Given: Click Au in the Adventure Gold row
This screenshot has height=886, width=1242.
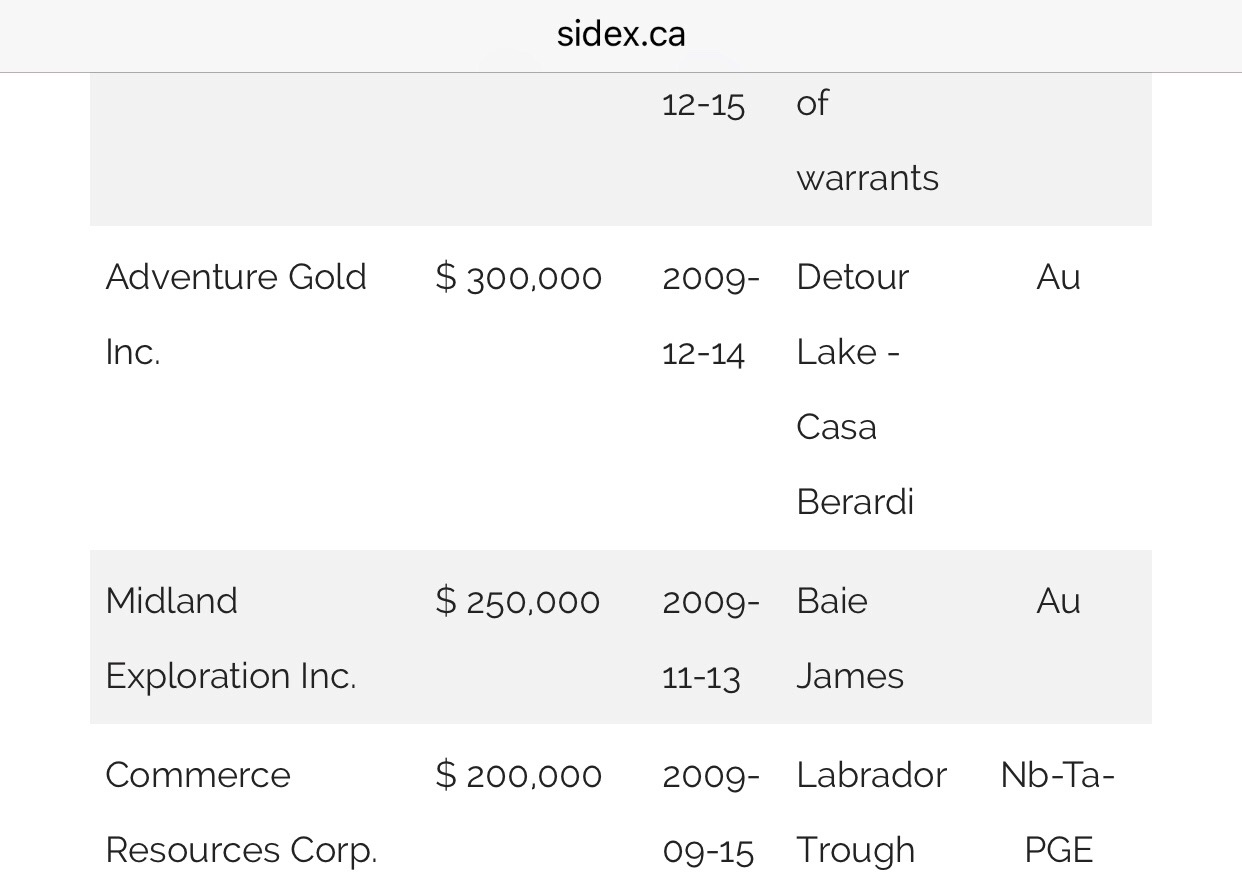Looking at the screenshot, I should tap(1058, 277).
